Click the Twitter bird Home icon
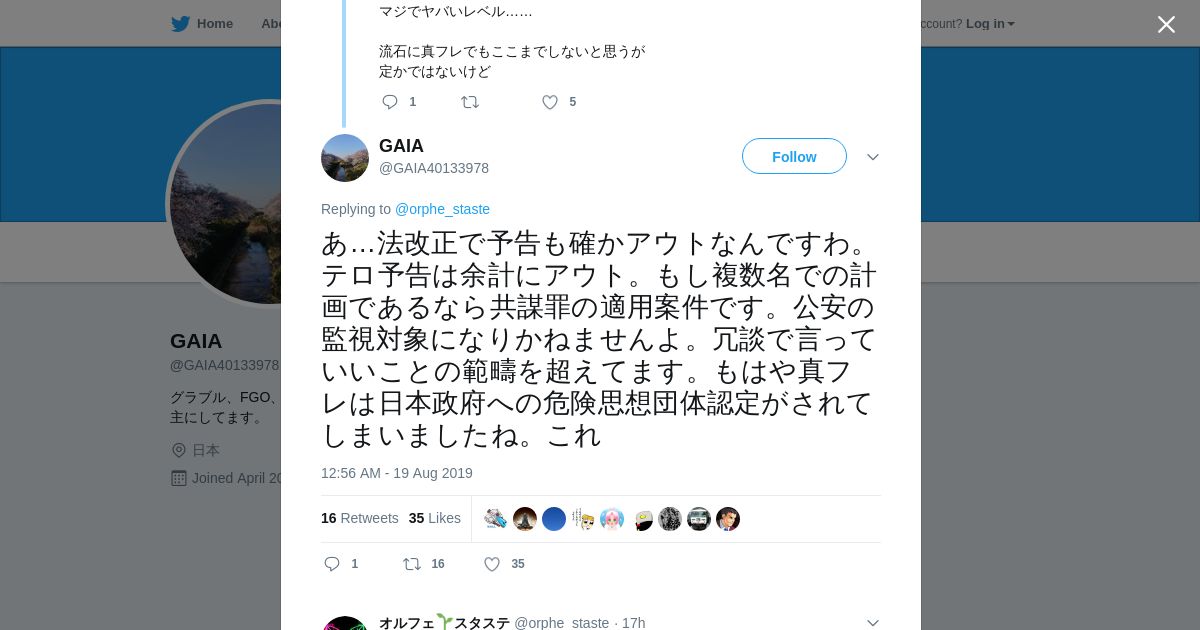Image resolution: width=1200 pixels, height=630 pixels. point(181,24)
